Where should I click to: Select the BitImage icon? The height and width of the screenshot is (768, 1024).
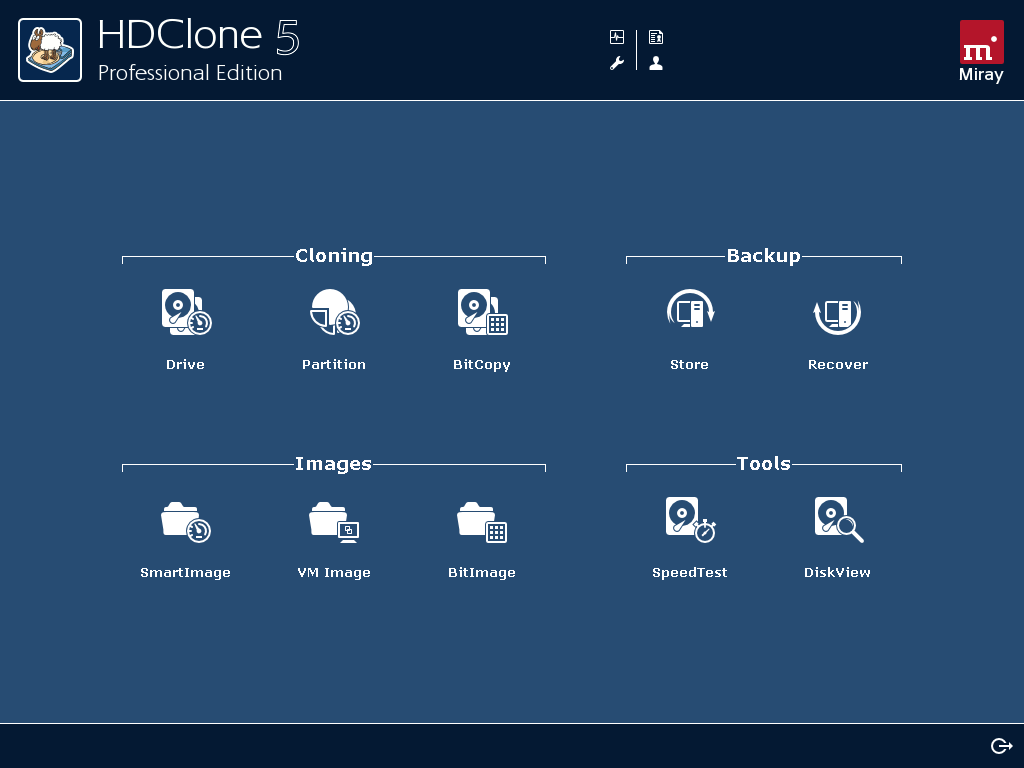[482, 521]
